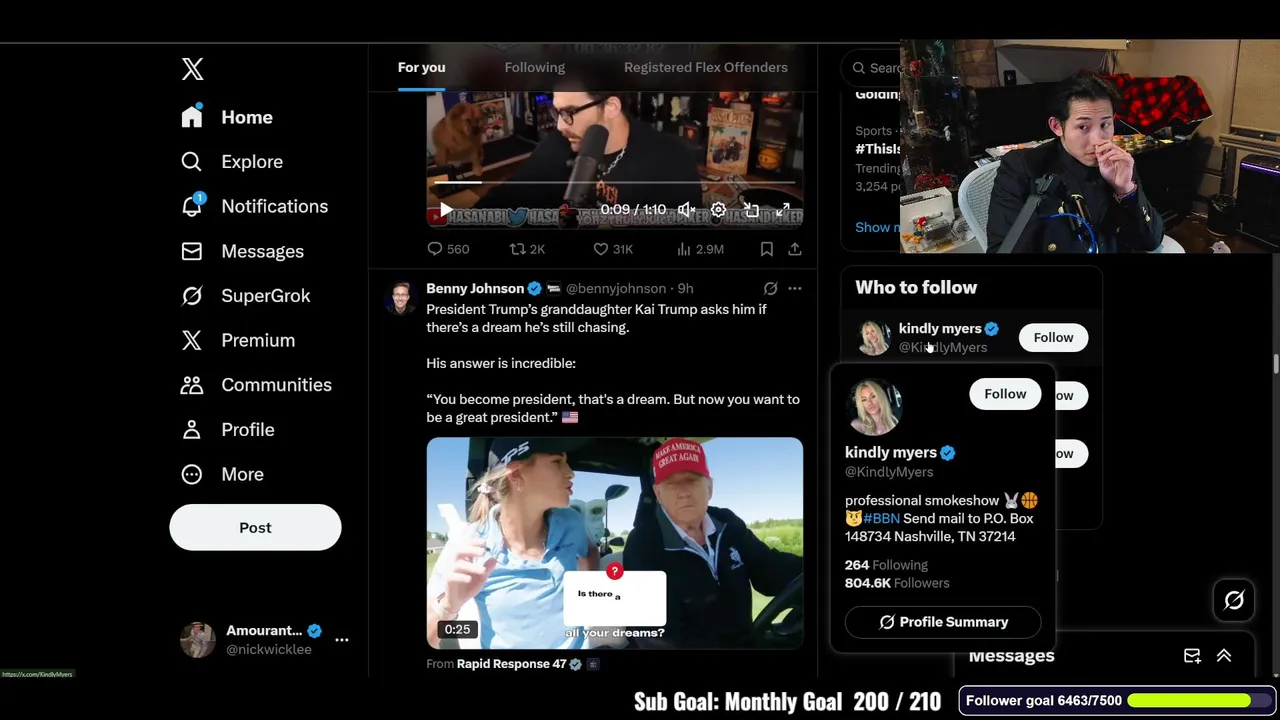Click Grok icon on Benny Johnson post
Image resolution: width=1280 pixels, height=720 pixels.
click(x=770, y=288)
